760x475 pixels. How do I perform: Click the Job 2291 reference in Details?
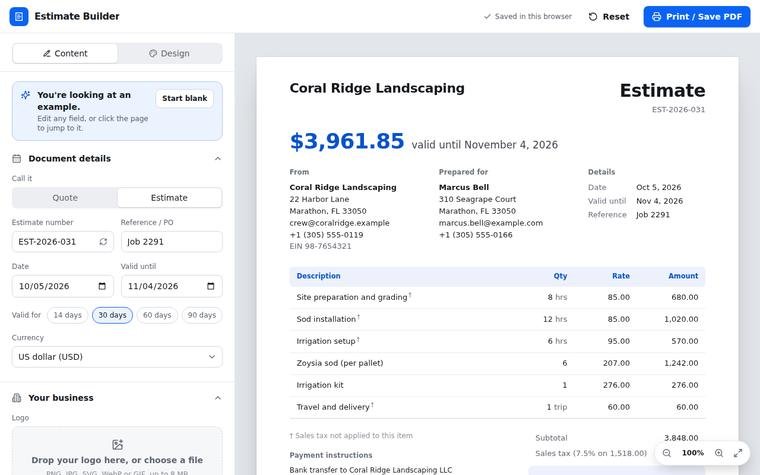pos(653,215)
